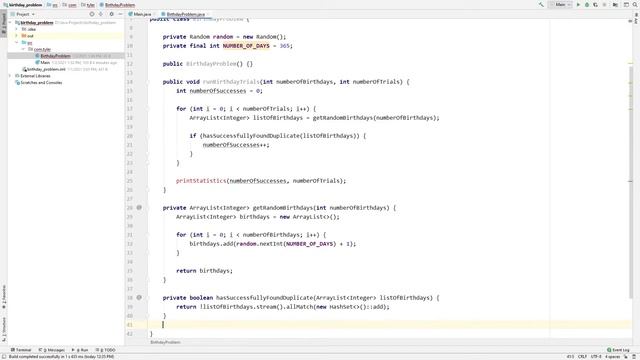Viewport: 640px width, 360px height.
Task: Click NUMBER_OF_DAYS constant on line 10
Action: 246,46
